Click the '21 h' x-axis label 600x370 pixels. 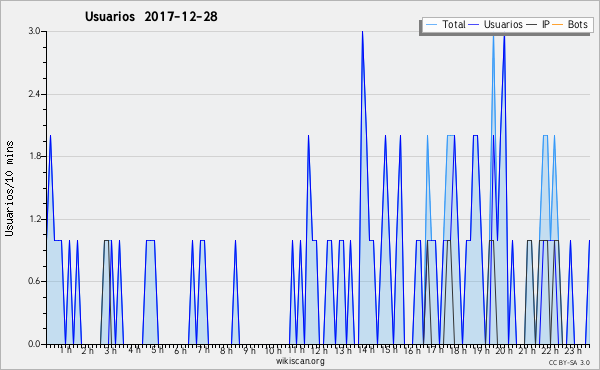(527, 350)
